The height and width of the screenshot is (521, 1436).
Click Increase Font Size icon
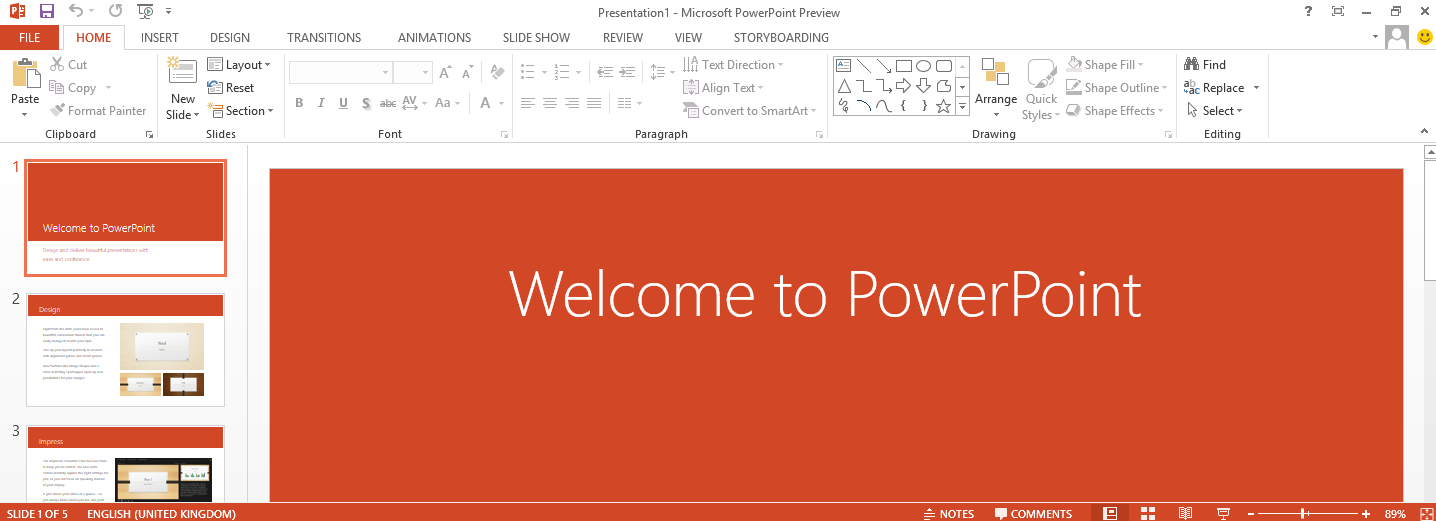coord(445,73)
